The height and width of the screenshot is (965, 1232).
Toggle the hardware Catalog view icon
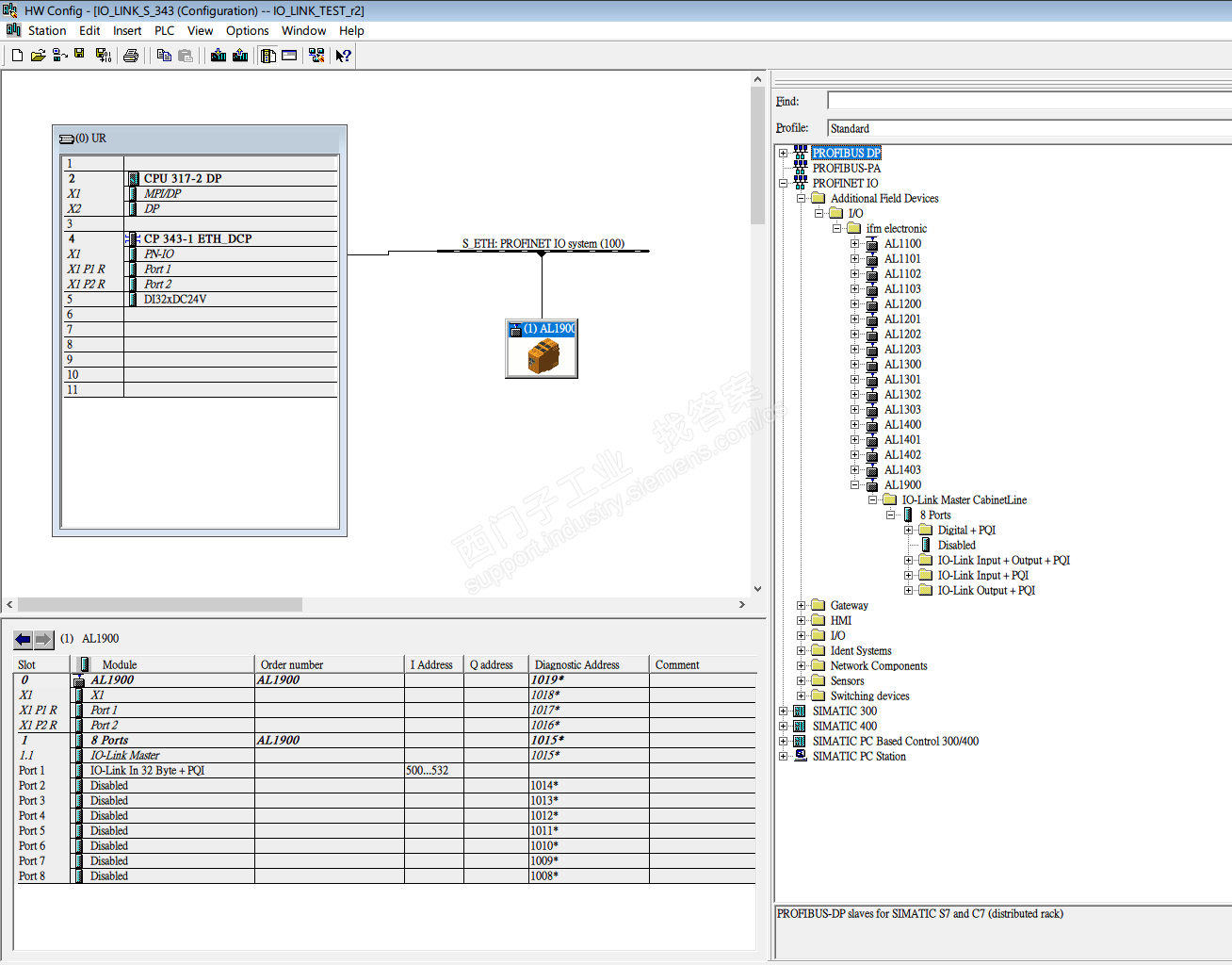(268, 56)
